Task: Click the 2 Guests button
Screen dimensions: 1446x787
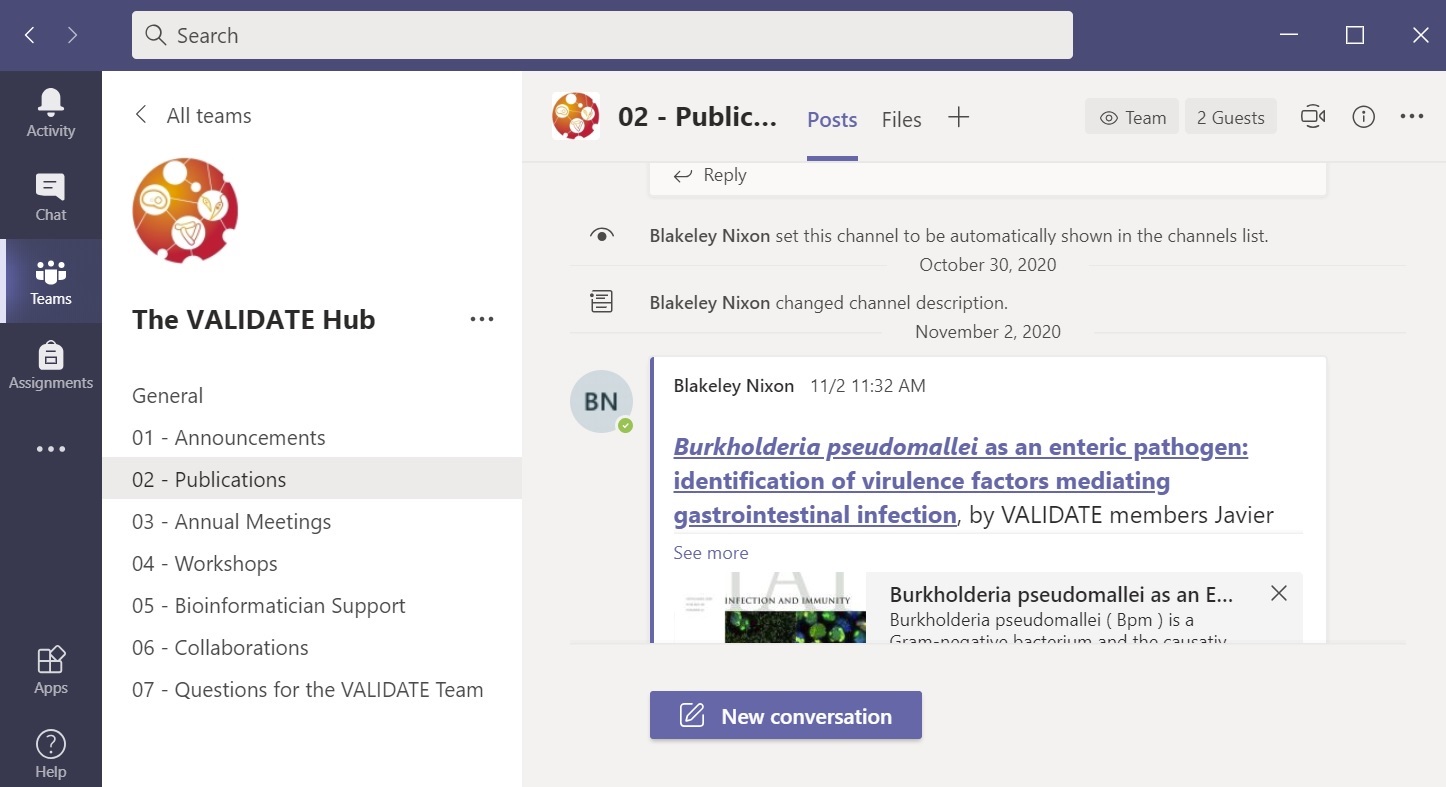Action: 1230,118
